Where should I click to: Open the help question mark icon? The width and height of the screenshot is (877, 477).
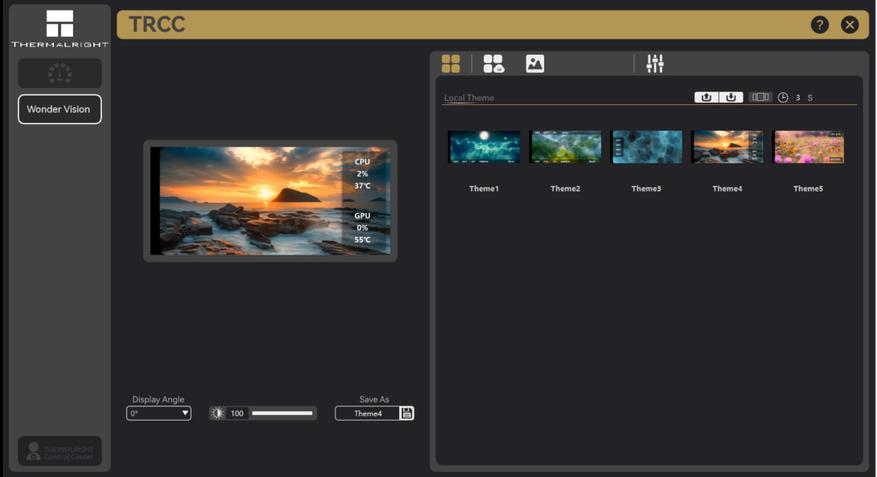click(820, 25)
